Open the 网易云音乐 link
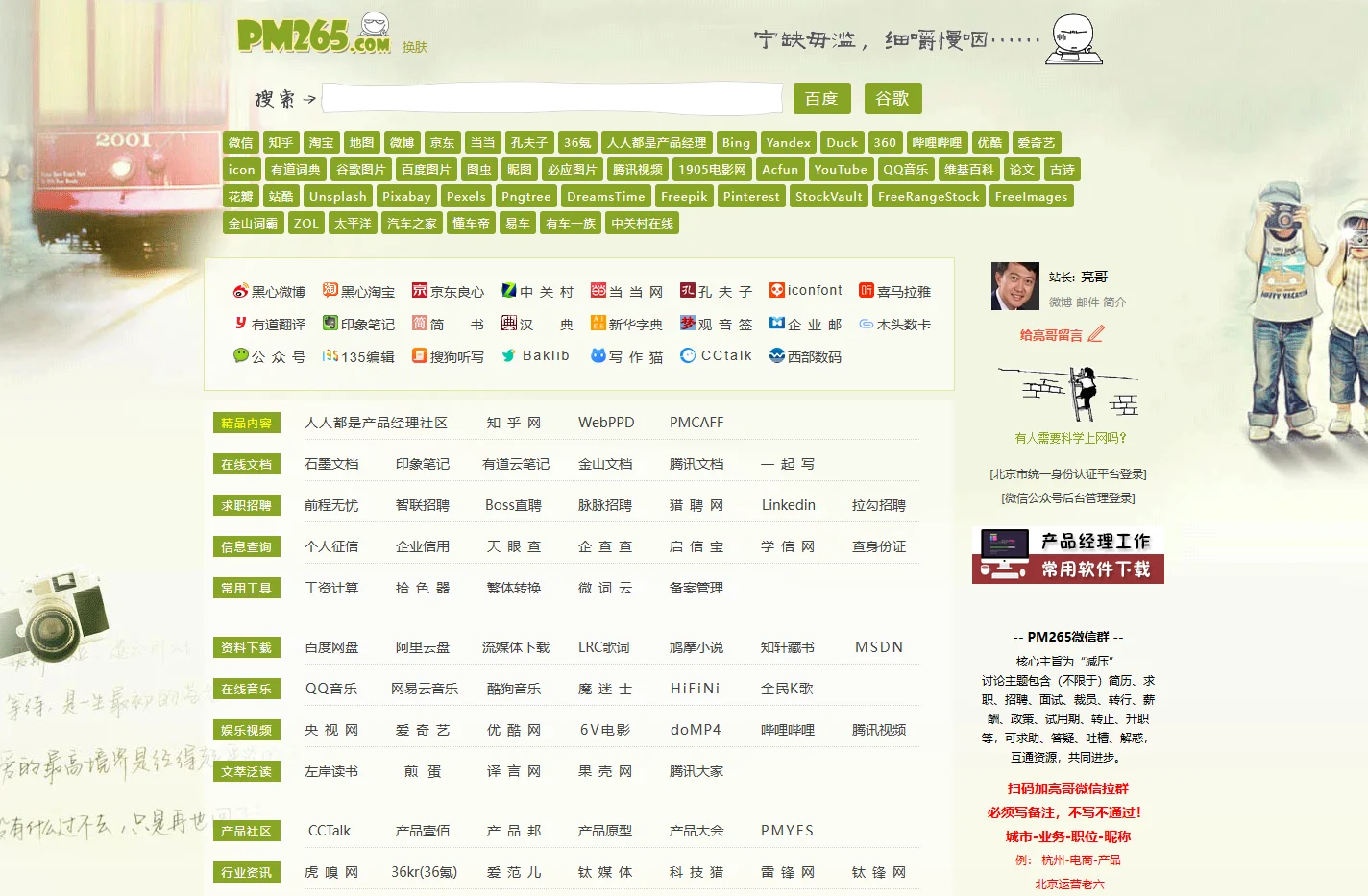 click(x=425, y=689)
